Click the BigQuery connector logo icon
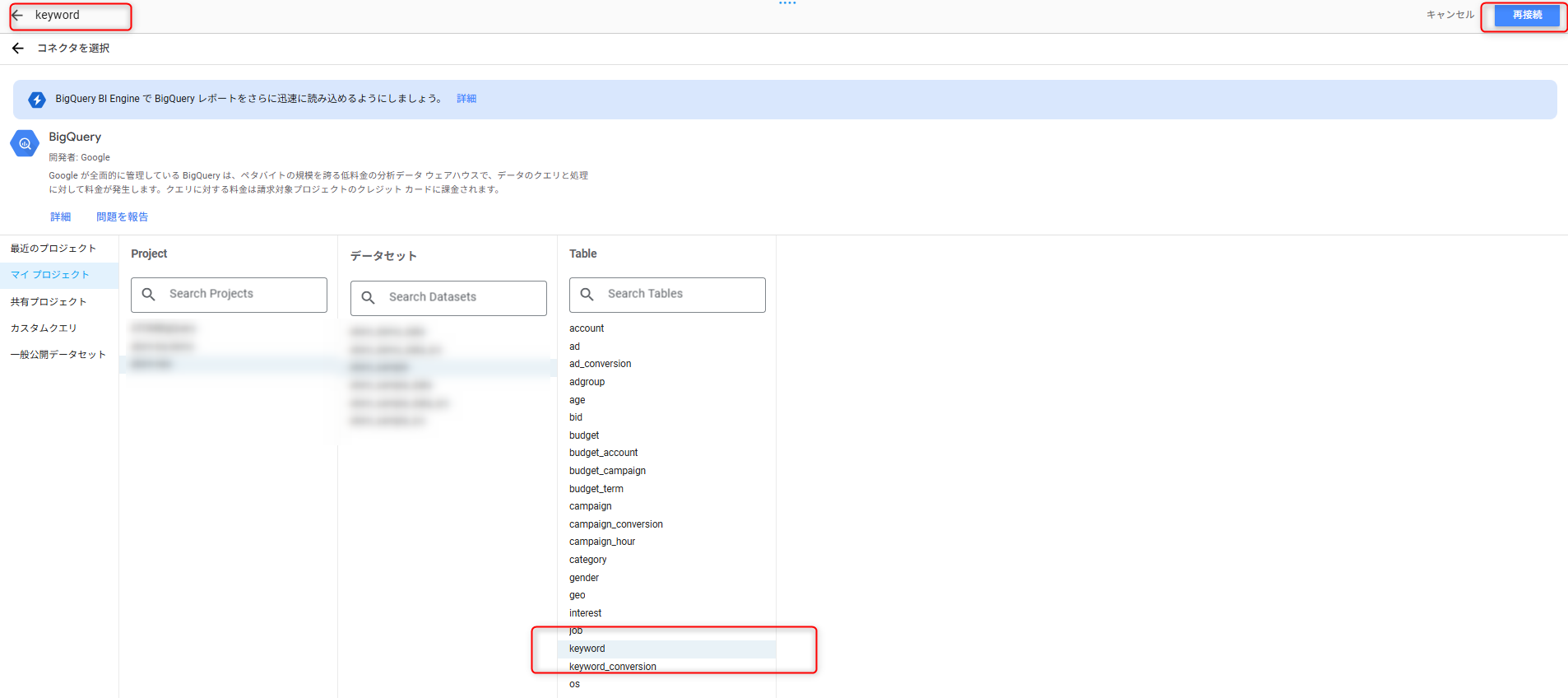Viewport: 1568px width, 698px height. tap(25, 143)
